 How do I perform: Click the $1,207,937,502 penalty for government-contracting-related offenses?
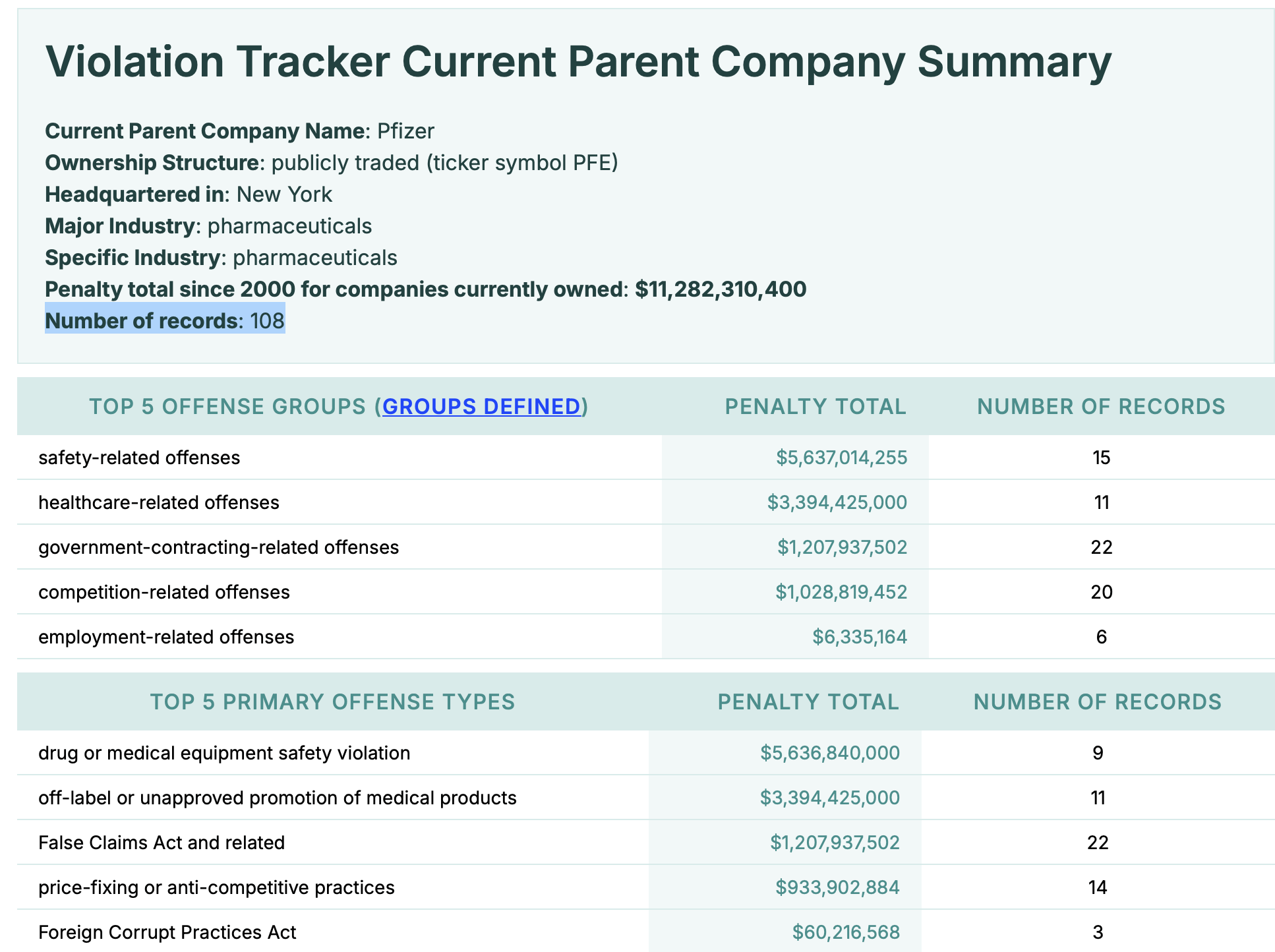click(x=843, y=547)
